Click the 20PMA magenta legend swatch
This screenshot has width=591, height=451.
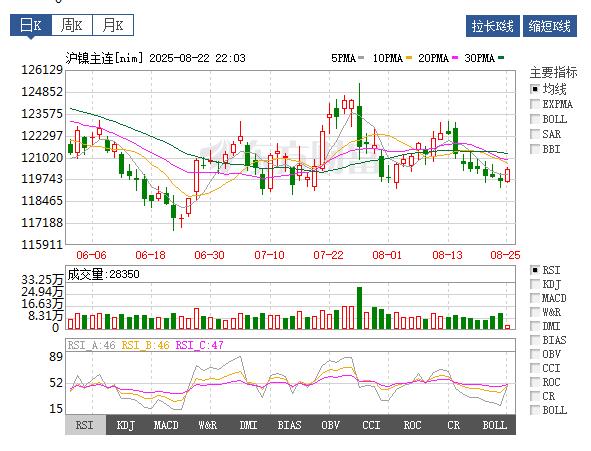[x=455, y=58]
